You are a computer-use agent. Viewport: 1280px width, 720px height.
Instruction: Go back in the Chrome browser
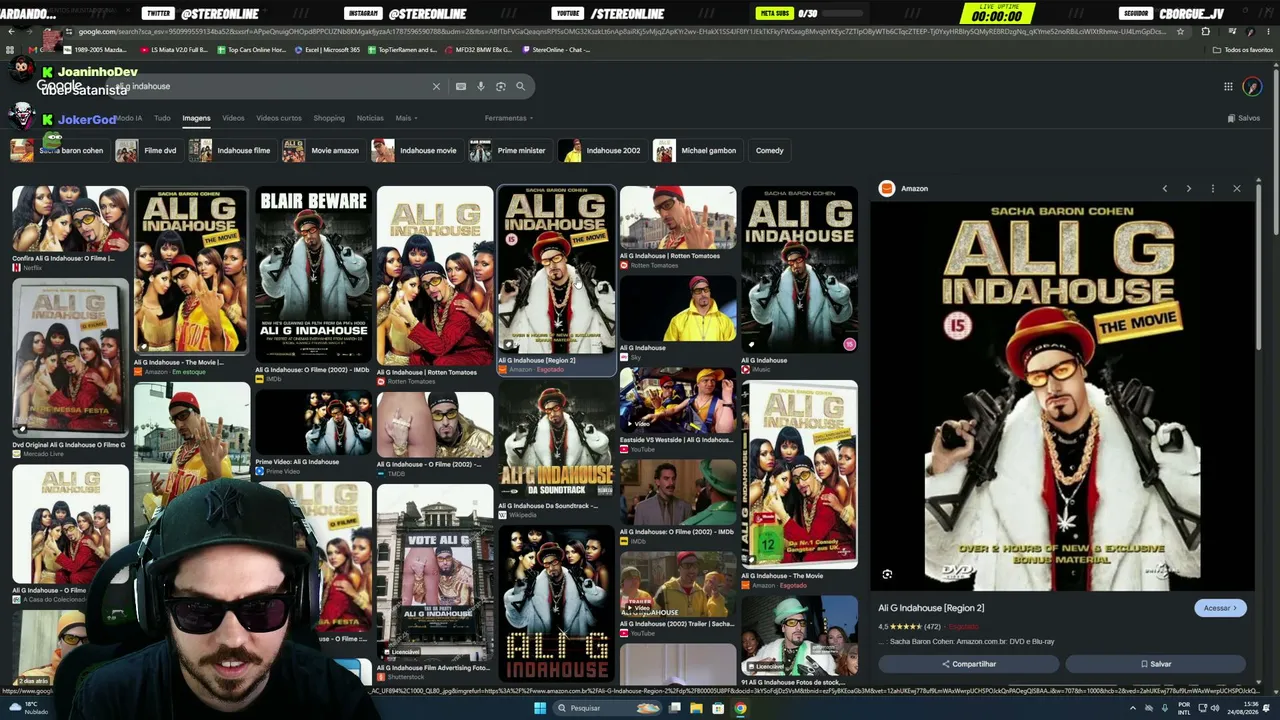point(11,32)
